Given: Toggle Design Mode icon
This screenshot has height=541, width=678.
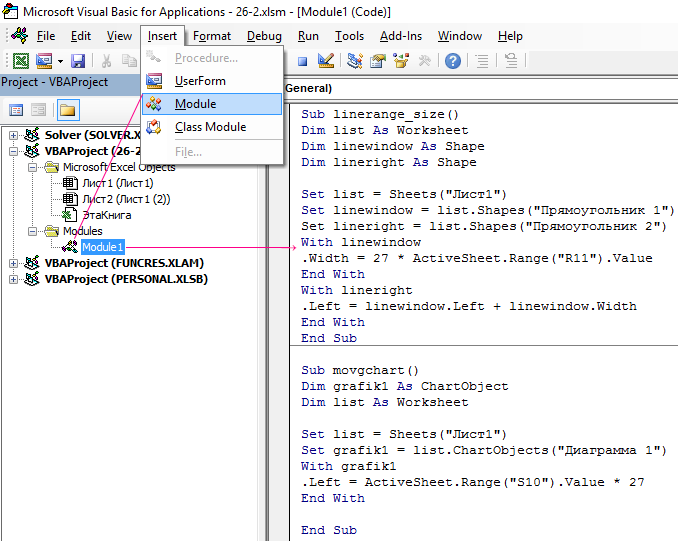Looking at the screenshot, I should (x=326, y=61).
